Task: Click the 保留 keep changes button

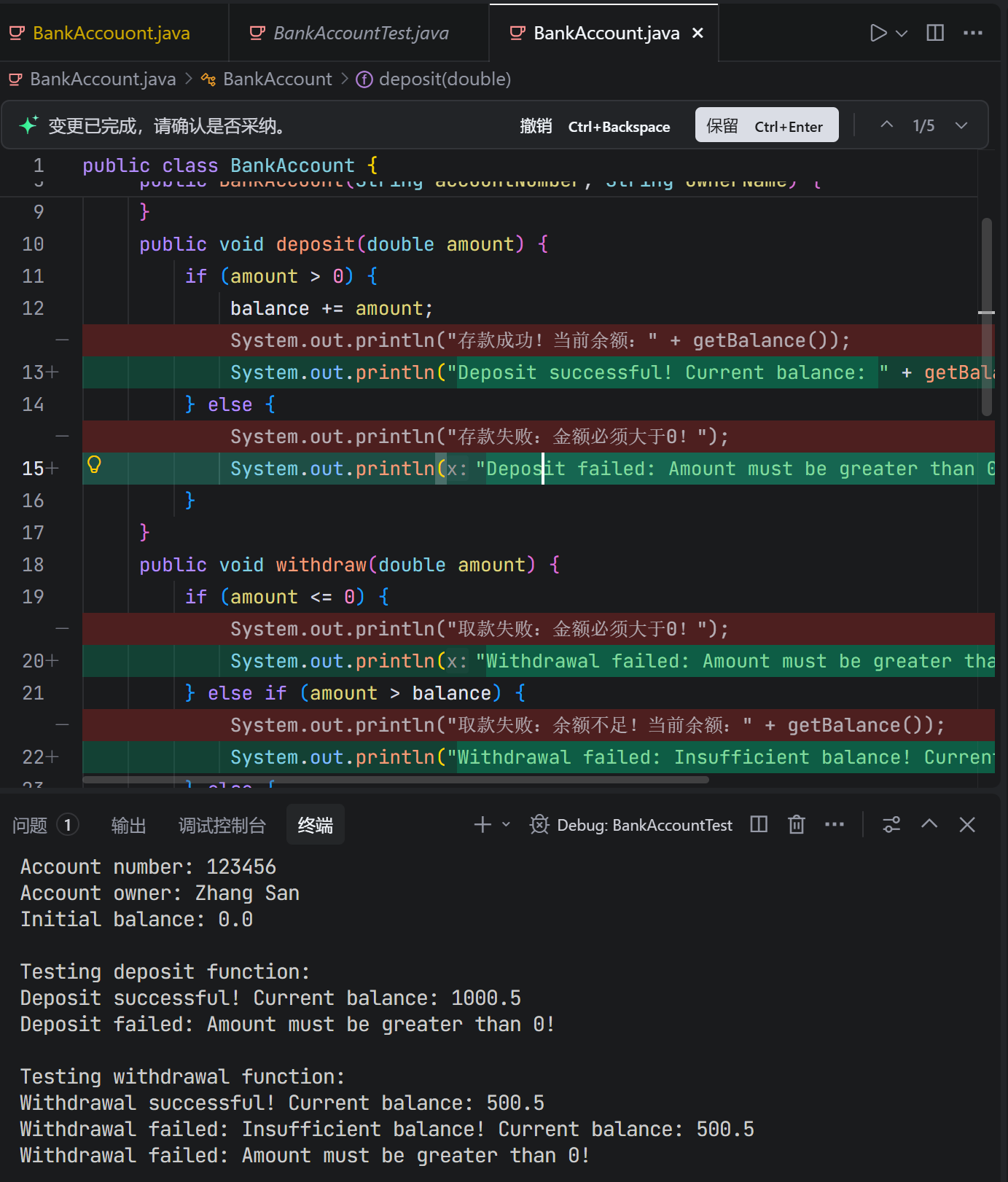Action: [766, 126]
